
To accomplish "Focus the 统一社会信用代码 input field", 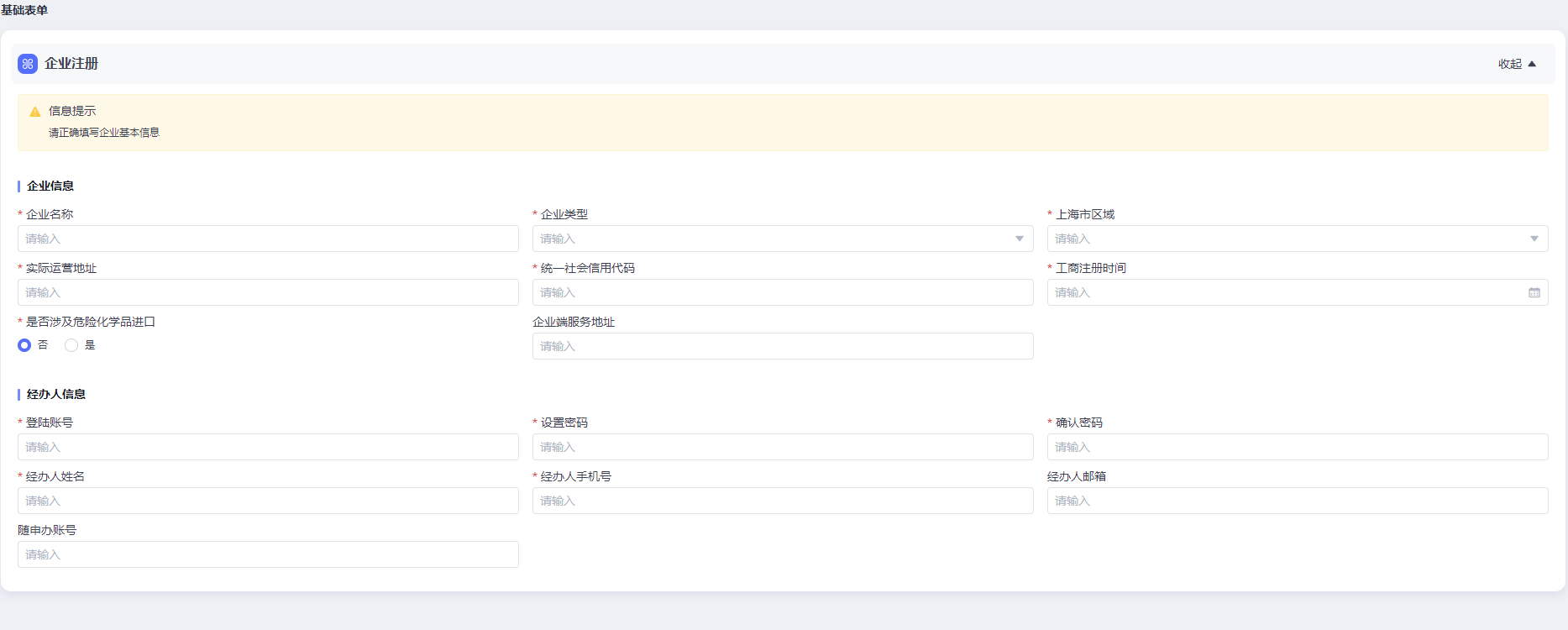I will (x=783, y=292).
